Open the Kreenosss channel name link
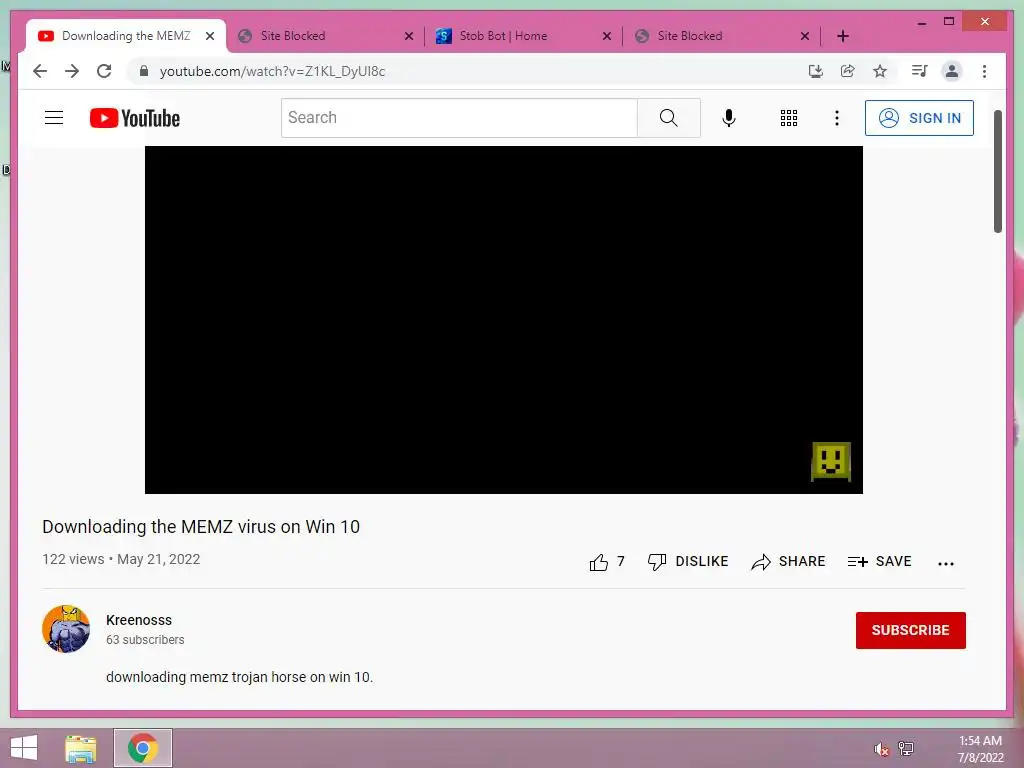The width and height of the screenshot is (1024, 768). pyautogui.click(x=138, y=620)
